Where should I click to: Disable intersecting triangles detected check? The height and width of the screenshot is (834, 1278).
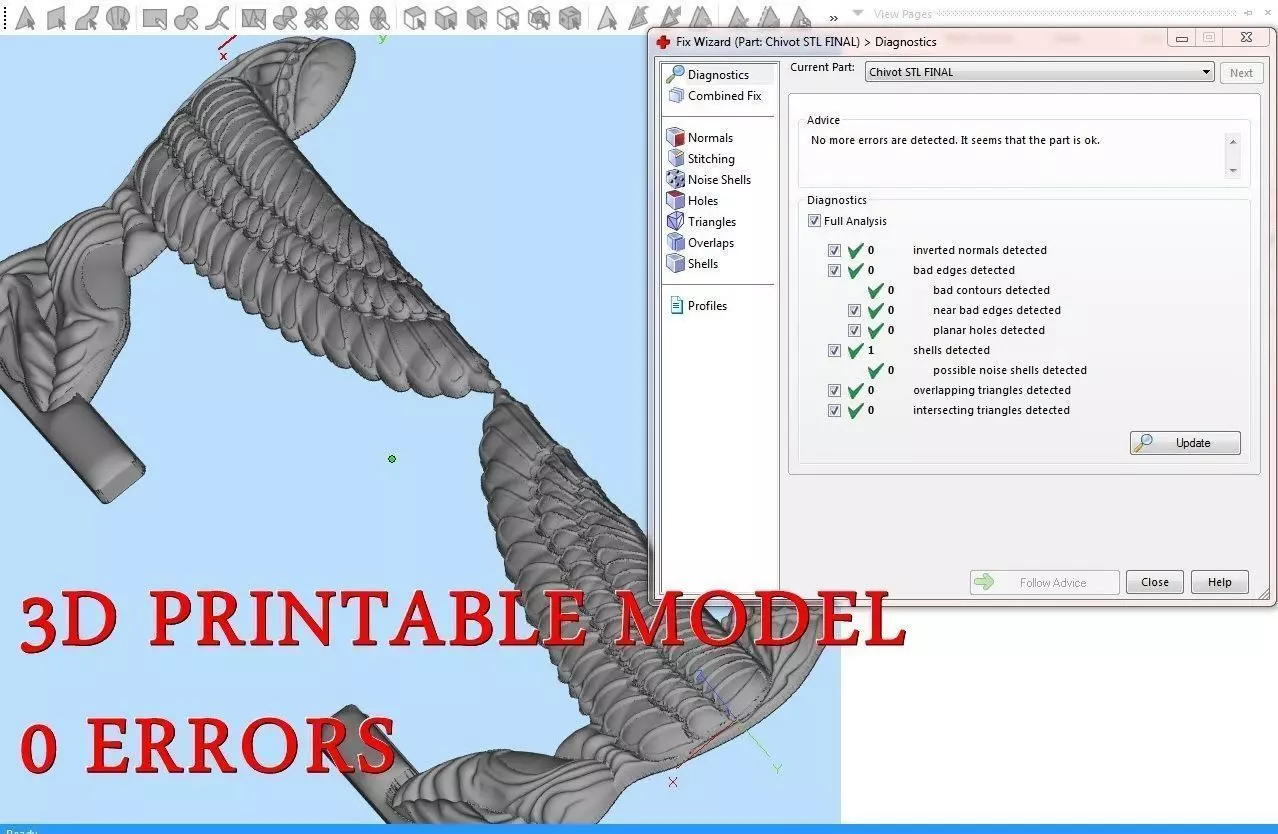834,410
